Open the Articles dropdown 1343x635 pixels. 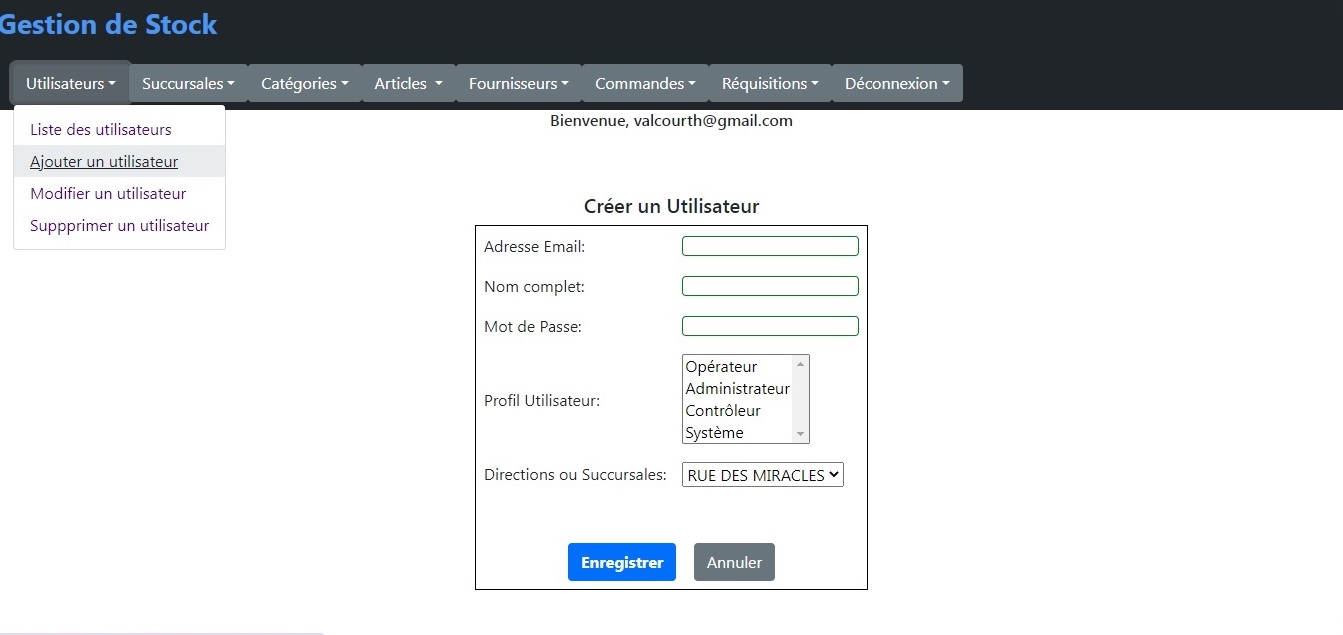click(408, 84)
